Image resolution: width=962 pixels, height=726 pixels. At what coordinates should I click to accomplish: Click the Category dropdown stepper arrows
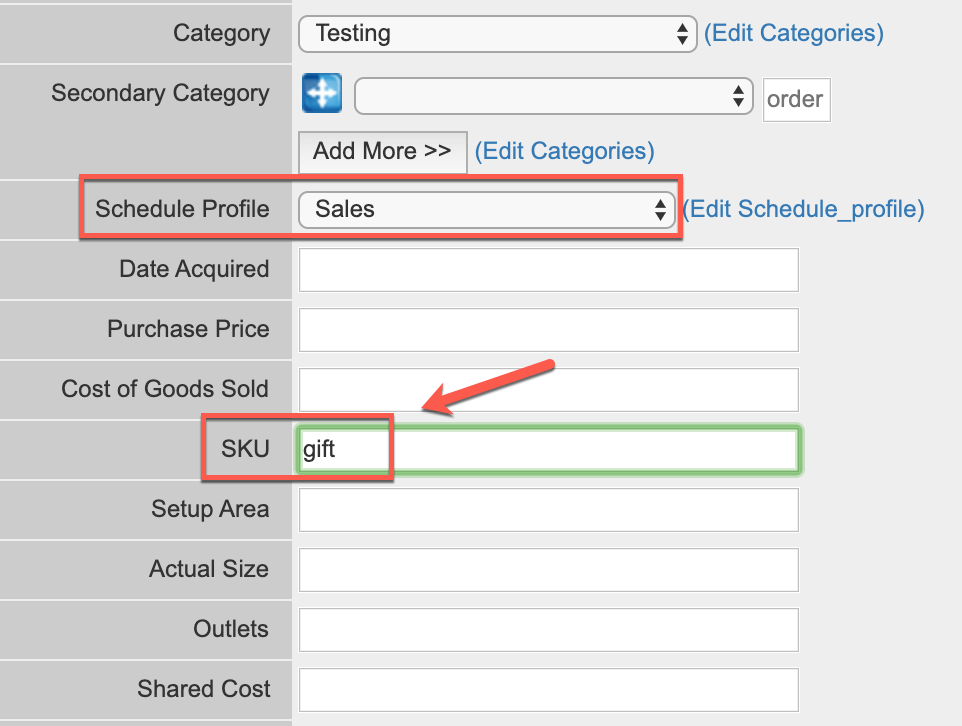point(682,34)
